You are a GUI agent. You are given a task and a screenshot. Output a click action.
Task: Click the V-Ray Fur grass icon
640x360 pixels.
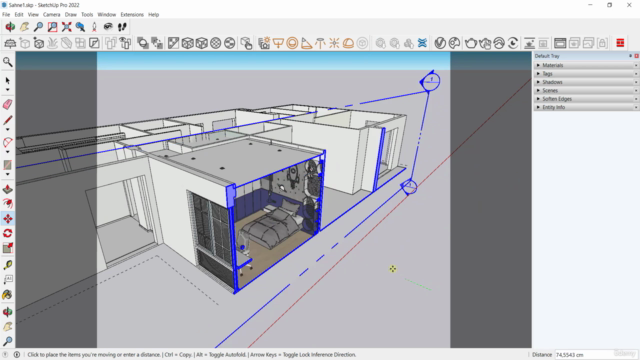[53, 43]
